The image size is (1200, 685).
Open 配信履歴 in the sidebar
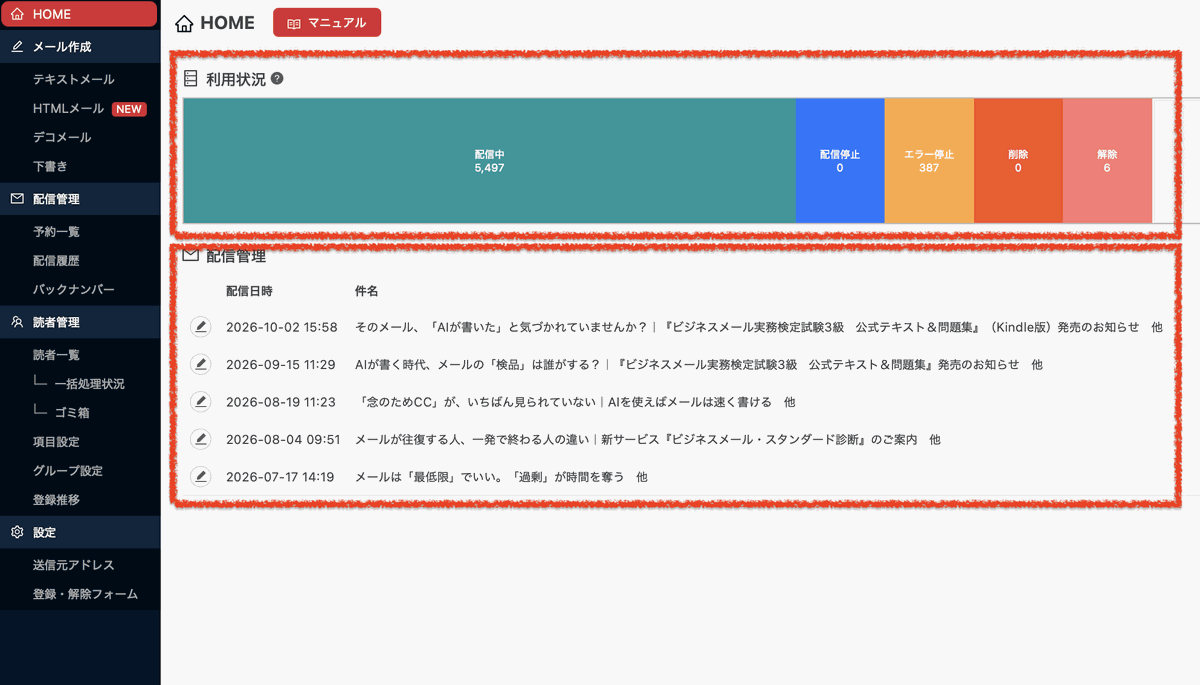pos(56,260)
